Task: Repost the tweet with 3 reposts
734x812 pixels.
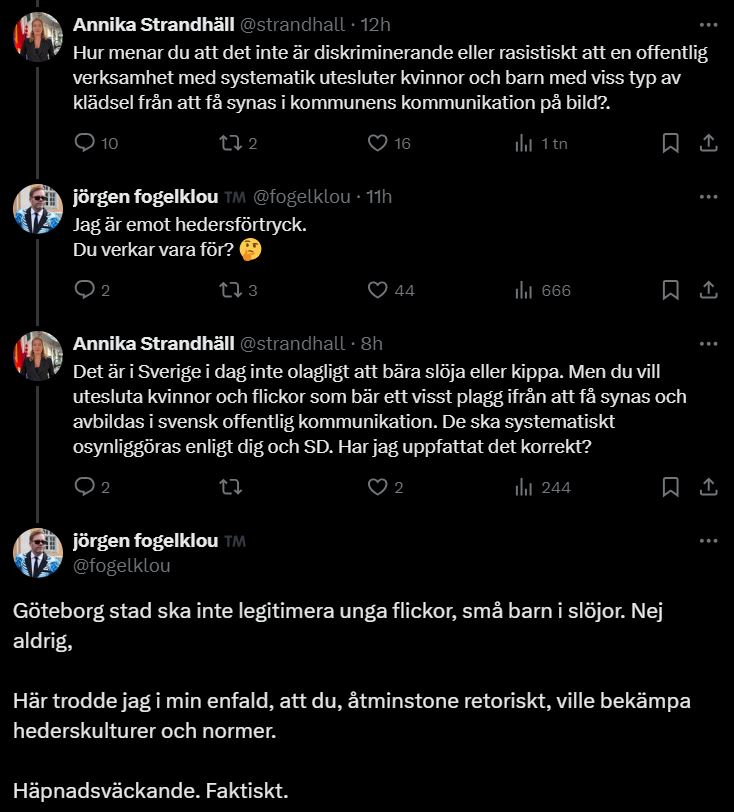Action: pyautogui.click(x=228, y=290)
